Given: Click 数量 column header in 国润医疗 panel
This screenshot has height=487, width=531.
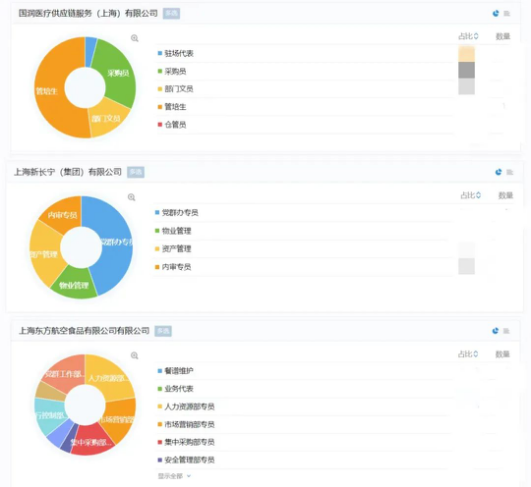Looking at the screenshot, I should click(503, 36).
